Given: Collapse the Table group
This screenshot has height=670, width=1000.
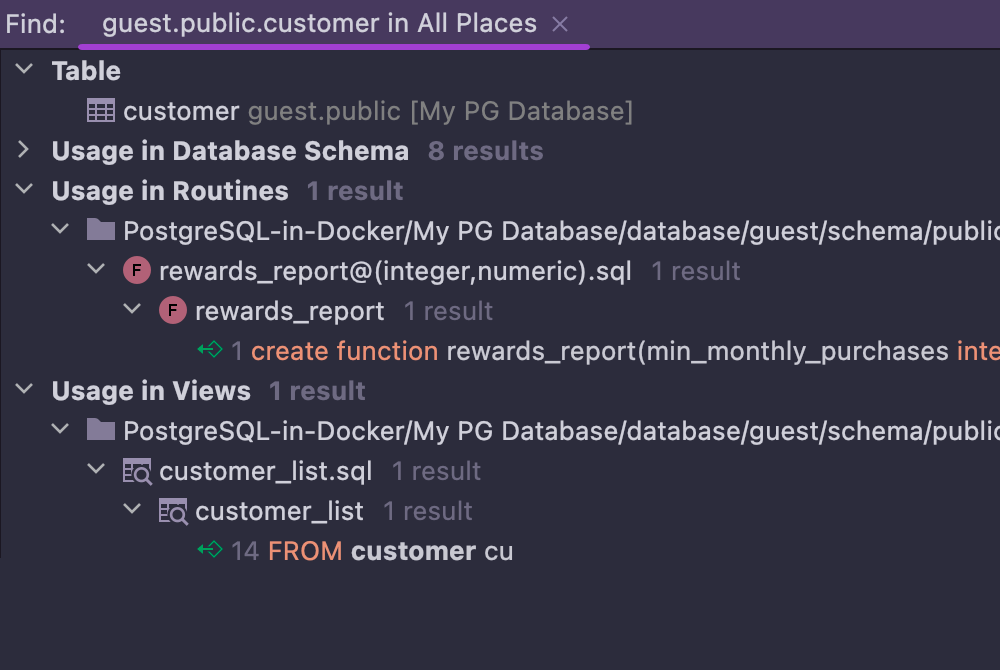Looking at the screenshot, I should click(x=25, y=71).
